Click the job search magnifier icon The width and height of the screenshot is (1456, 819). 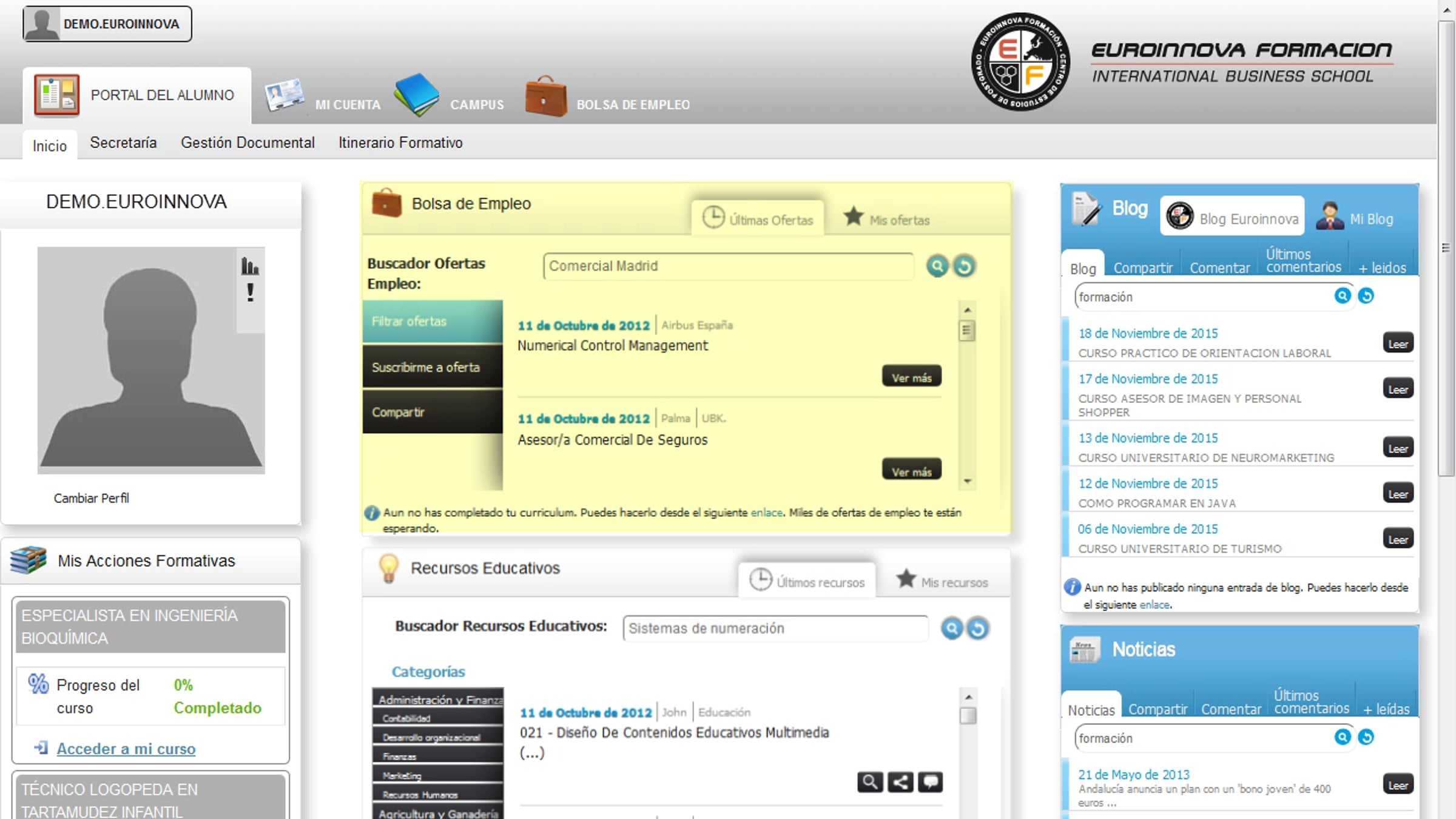(937, 266)
